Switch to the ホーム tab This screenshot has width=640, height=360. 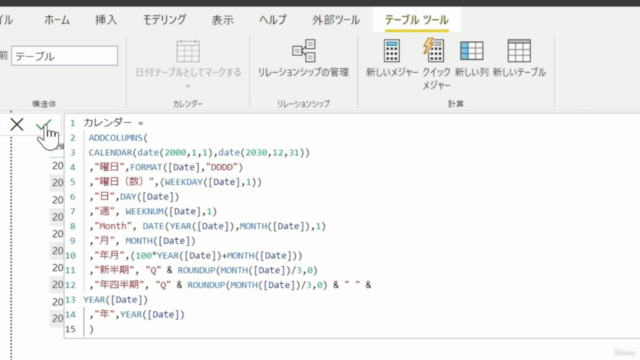57,20
